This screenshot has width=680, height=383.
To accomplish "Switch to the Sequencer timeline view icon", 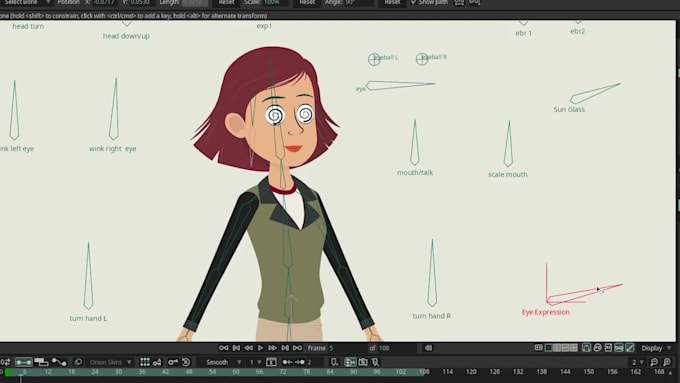I will pyautogui.click(x=41, y=362).
